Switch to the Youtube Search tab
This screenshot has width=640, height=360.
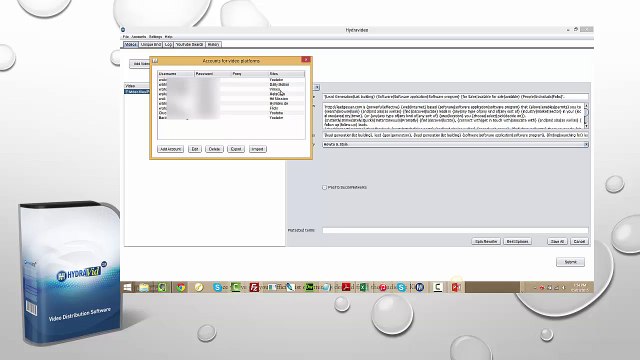(189, 44)
